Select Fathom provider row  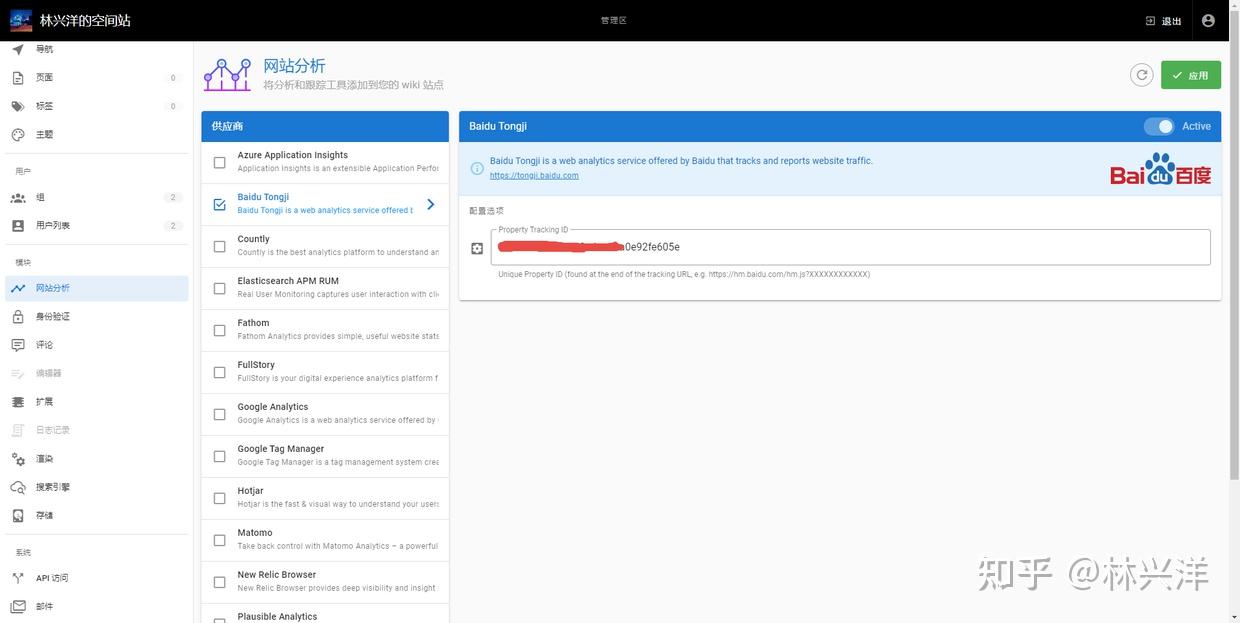click(325, 330)
